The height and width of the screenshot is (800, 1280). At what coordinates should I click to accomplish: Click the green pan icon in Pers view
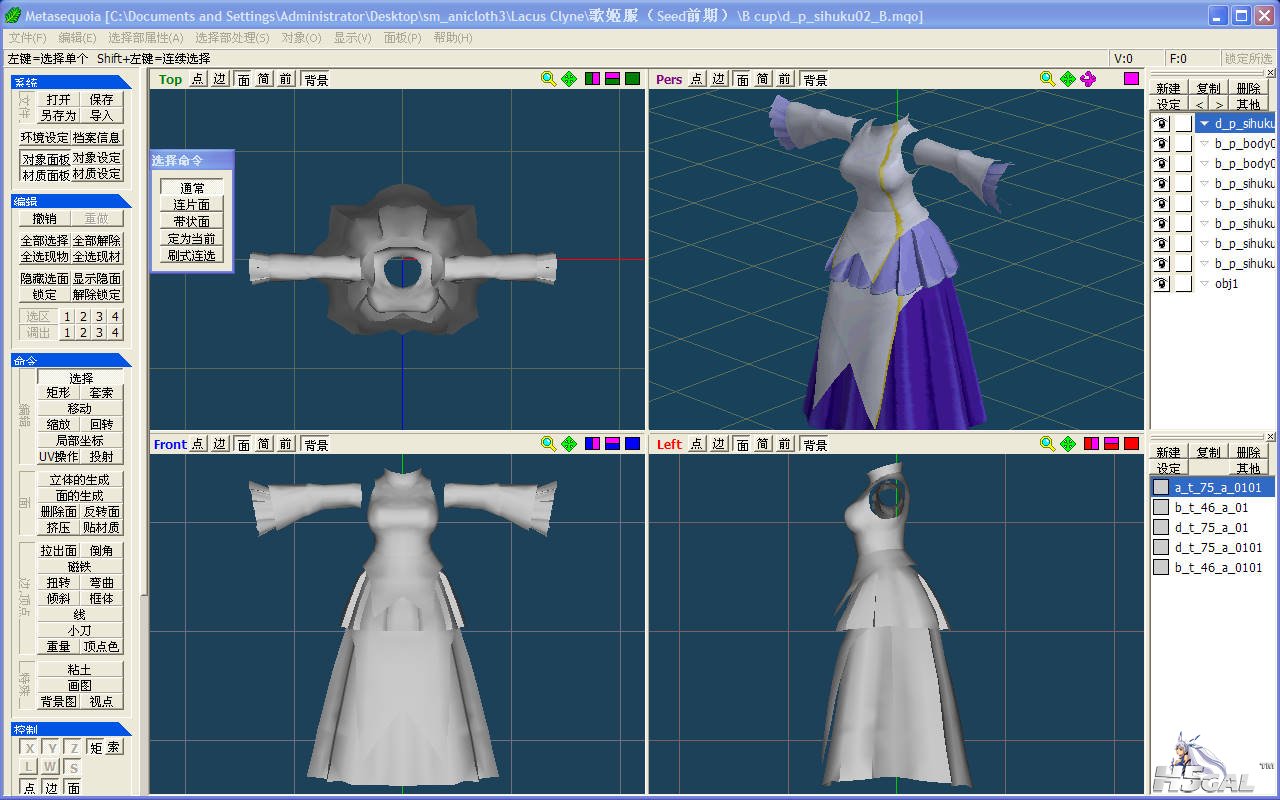pyautogui.click(x=1068, y=79)
